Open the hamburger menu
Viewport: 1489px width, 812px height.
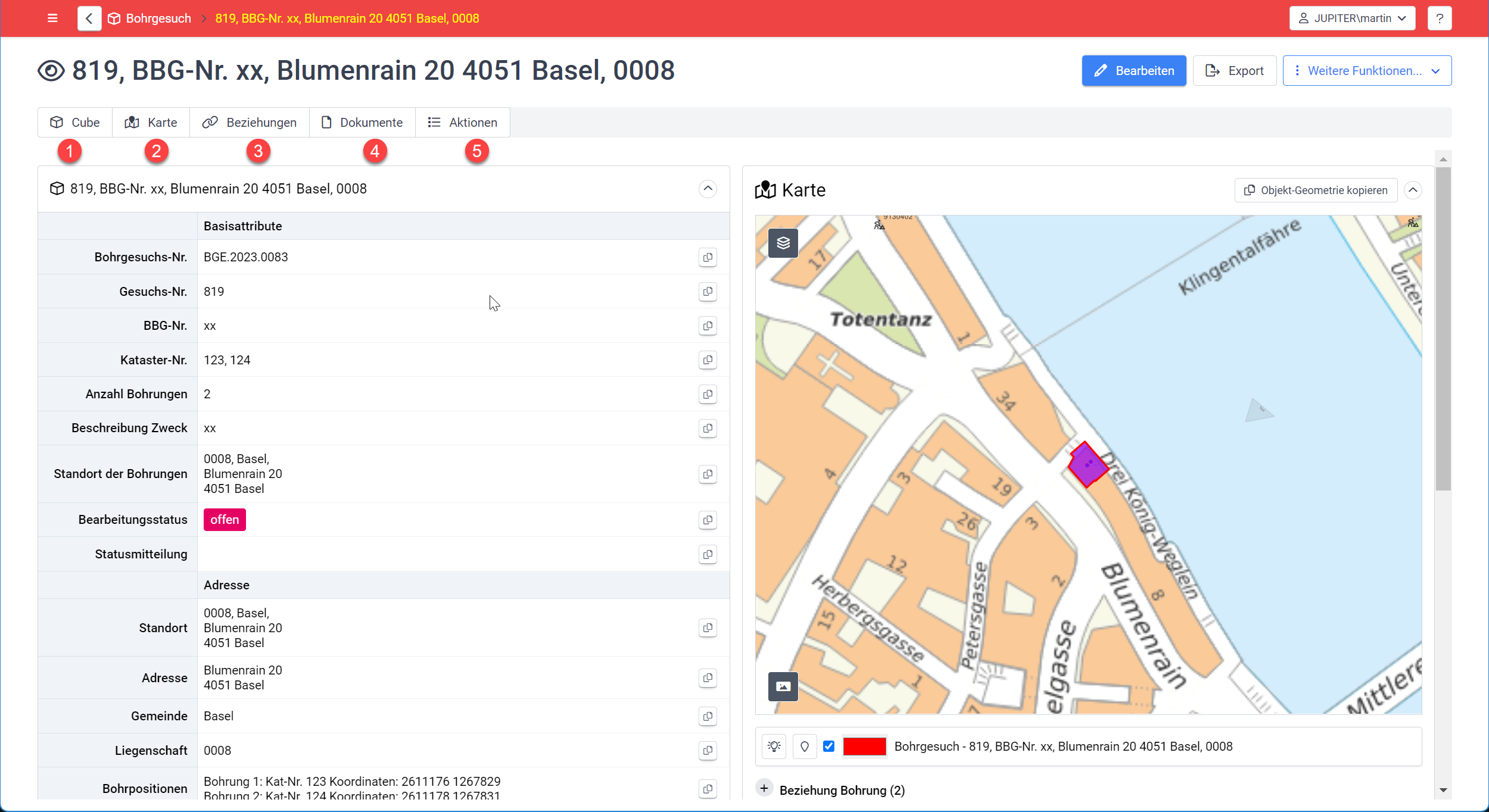pos(52,18)
